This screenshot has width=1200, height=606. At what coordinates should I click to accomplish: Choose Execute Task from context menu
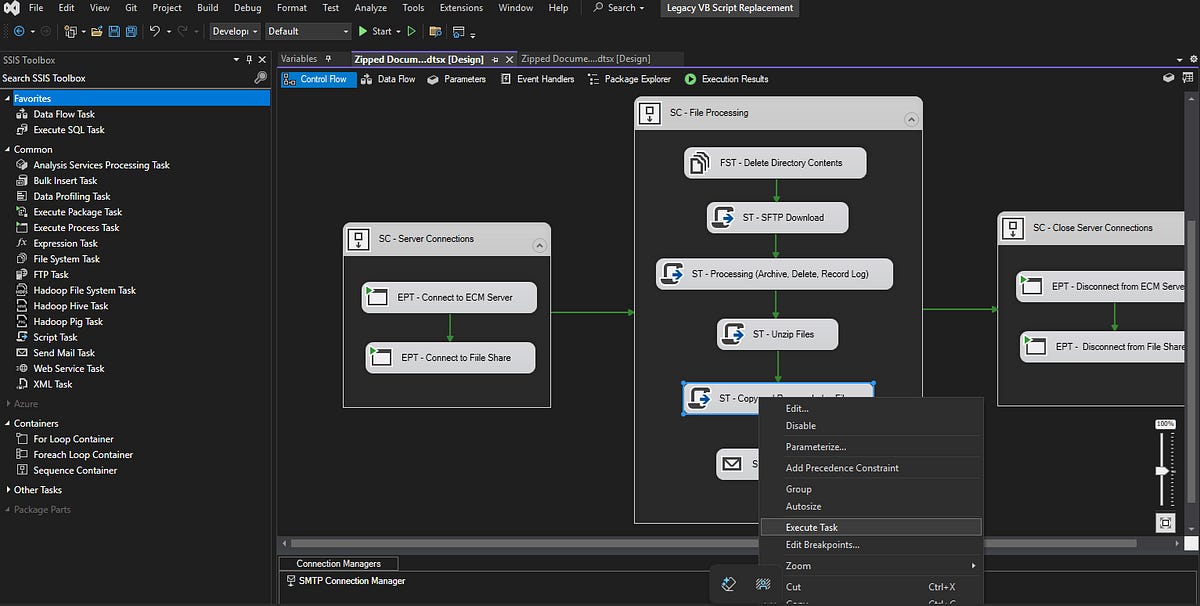(x=811, y=527)
